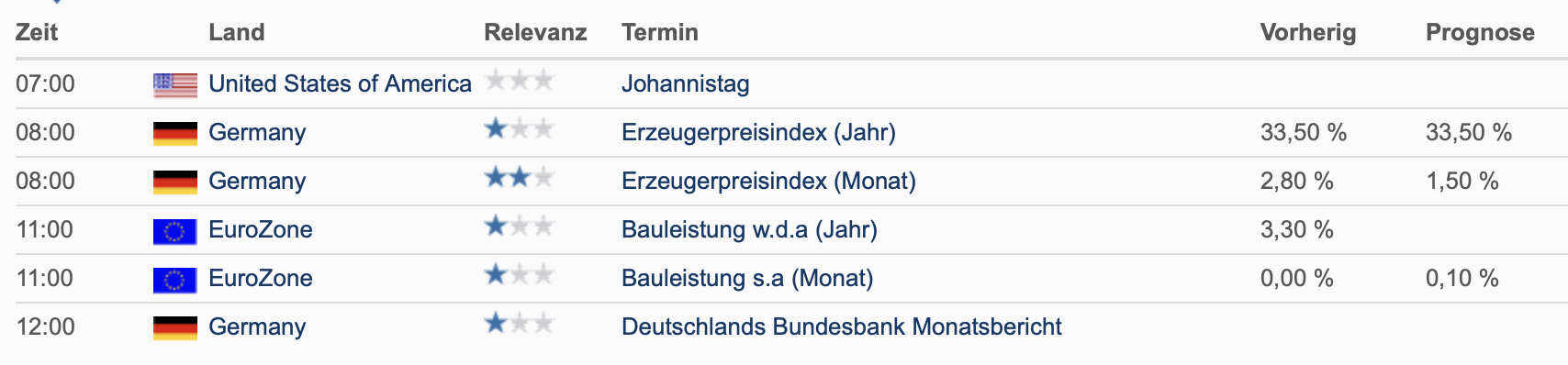Click the German flag for Erzeugerpreisindex (Monat)
1568x365 pixels.
pos(175,182)
